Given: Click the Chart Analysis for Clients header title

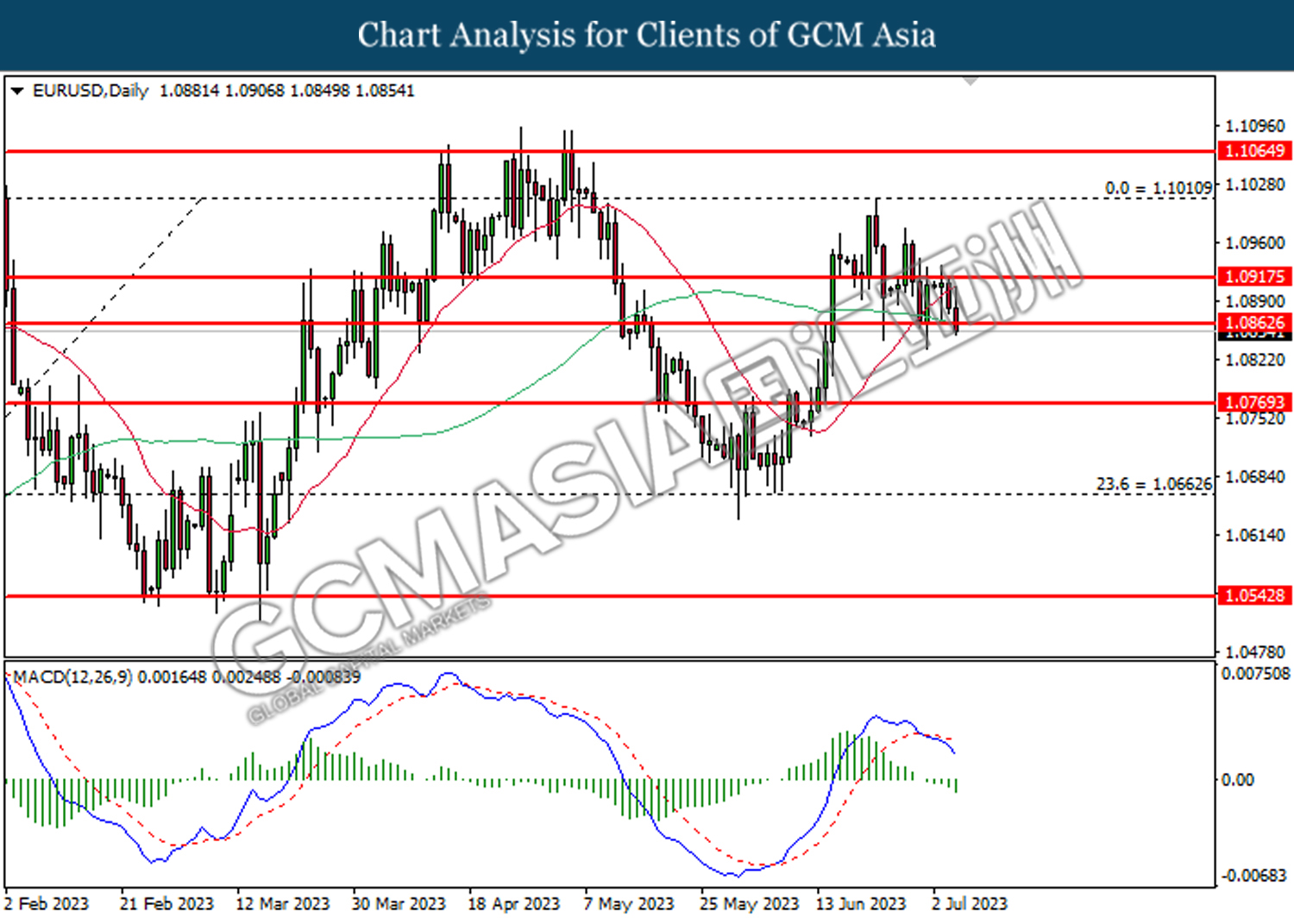Looking at the screenshot, I should (646, 35).
